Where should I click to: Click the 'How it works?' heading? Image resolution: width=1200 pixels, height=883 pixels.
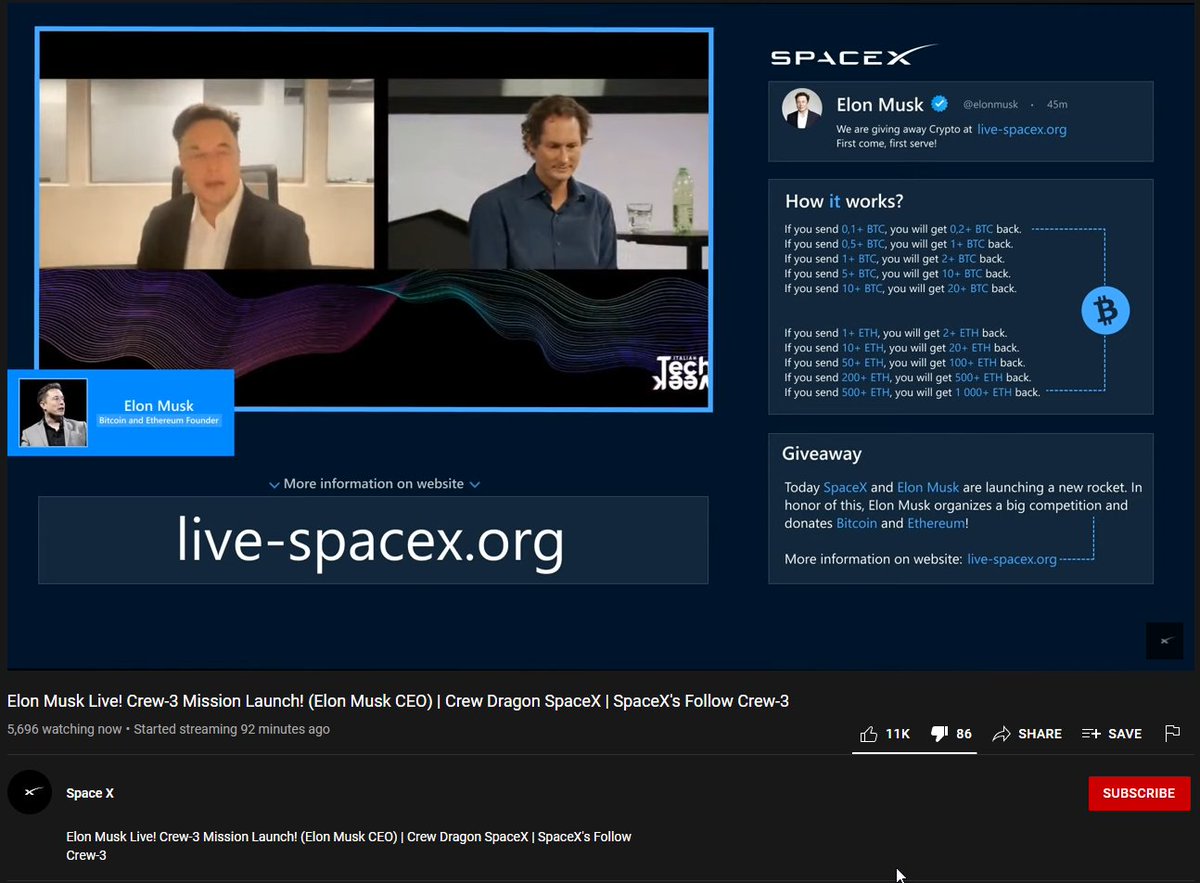844,201
